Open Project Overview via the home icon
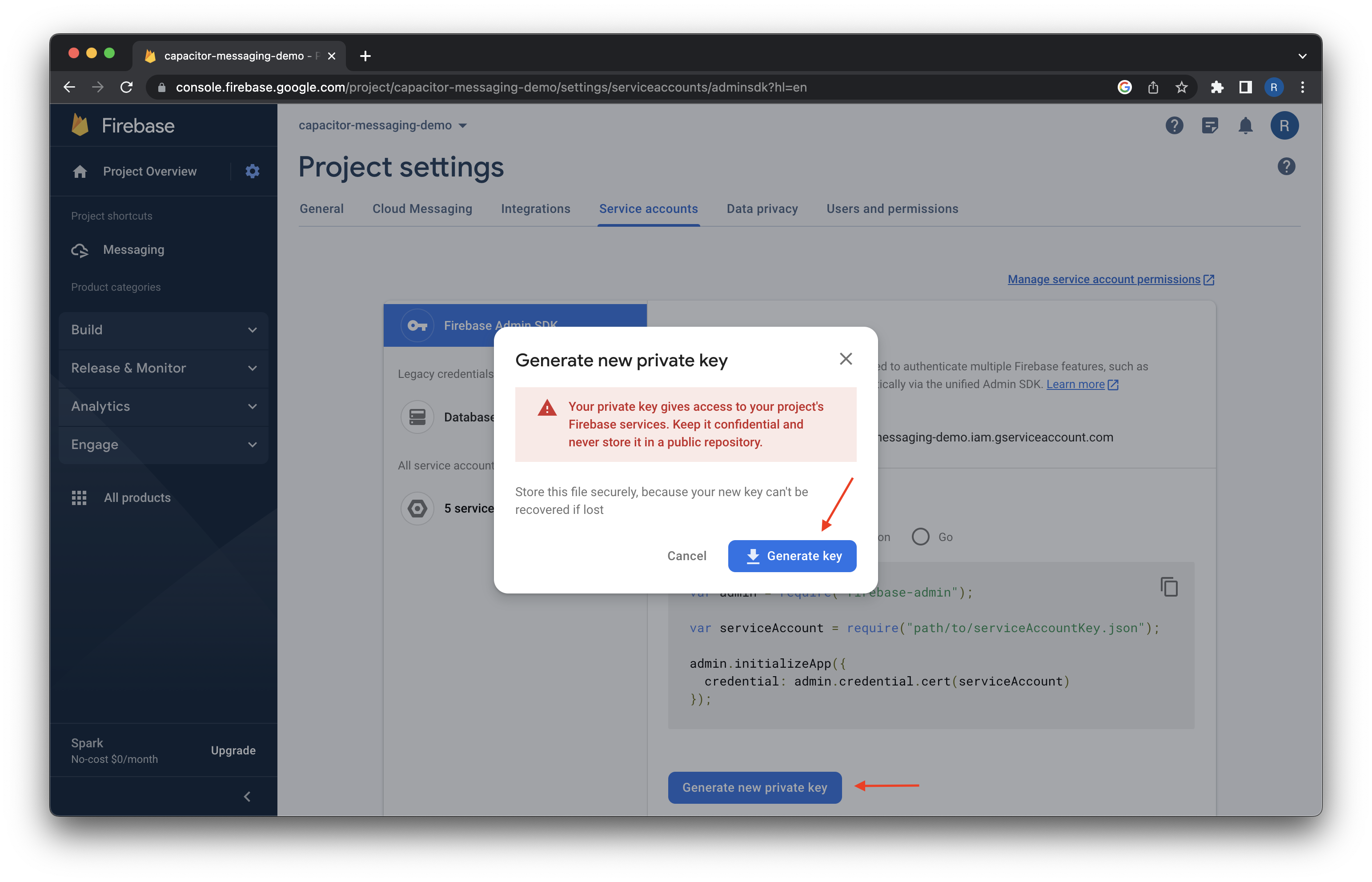Image resolution: width=1372 pixels, height=882 pixels. [x=80, y=171]
